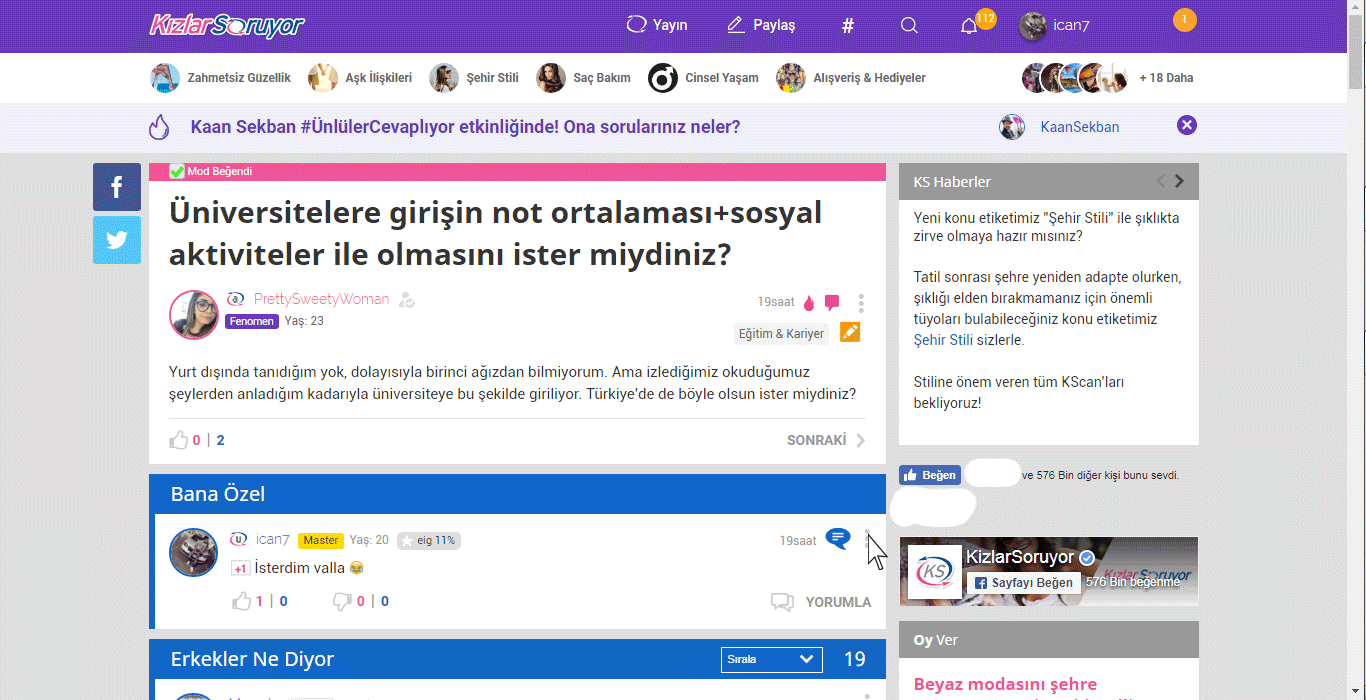
Task: Share on Facebook sidebar button
Action: pyautogui.click(x=117, y=187)
